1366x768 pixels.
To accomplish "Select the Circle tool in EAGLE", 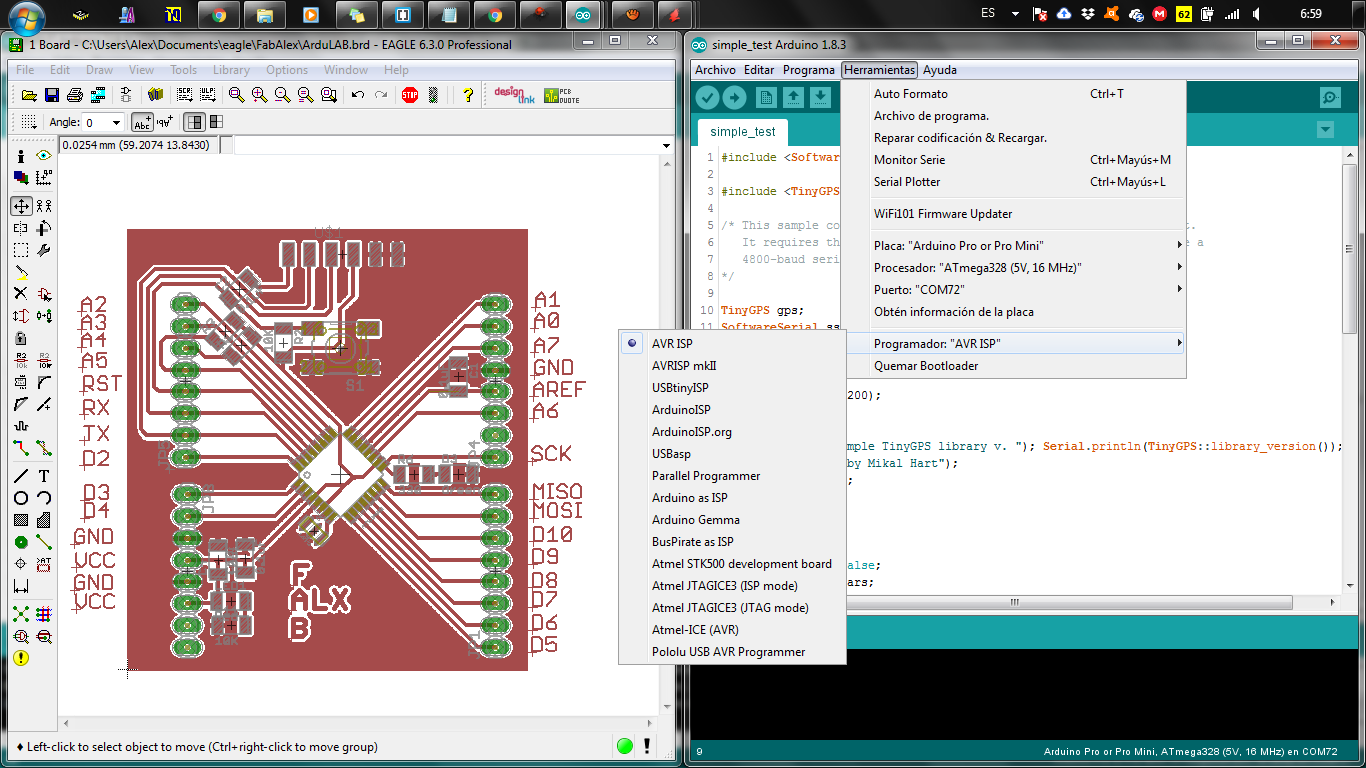I will coord(21,498).
